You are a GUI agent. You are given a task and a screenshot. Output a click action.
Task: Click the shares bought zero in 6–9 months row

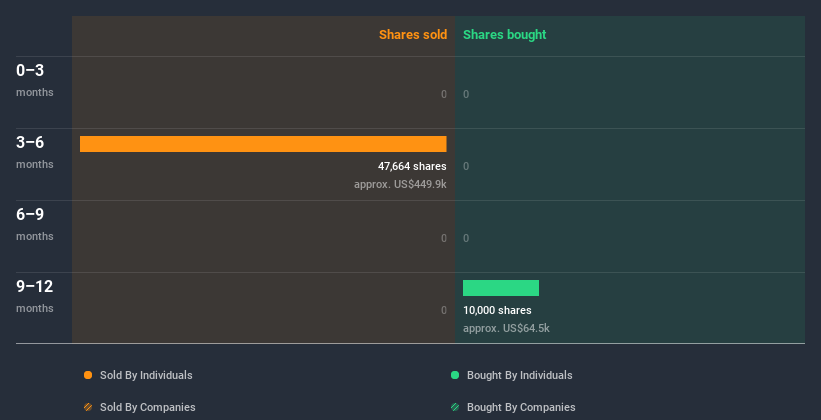click(466, 238)
